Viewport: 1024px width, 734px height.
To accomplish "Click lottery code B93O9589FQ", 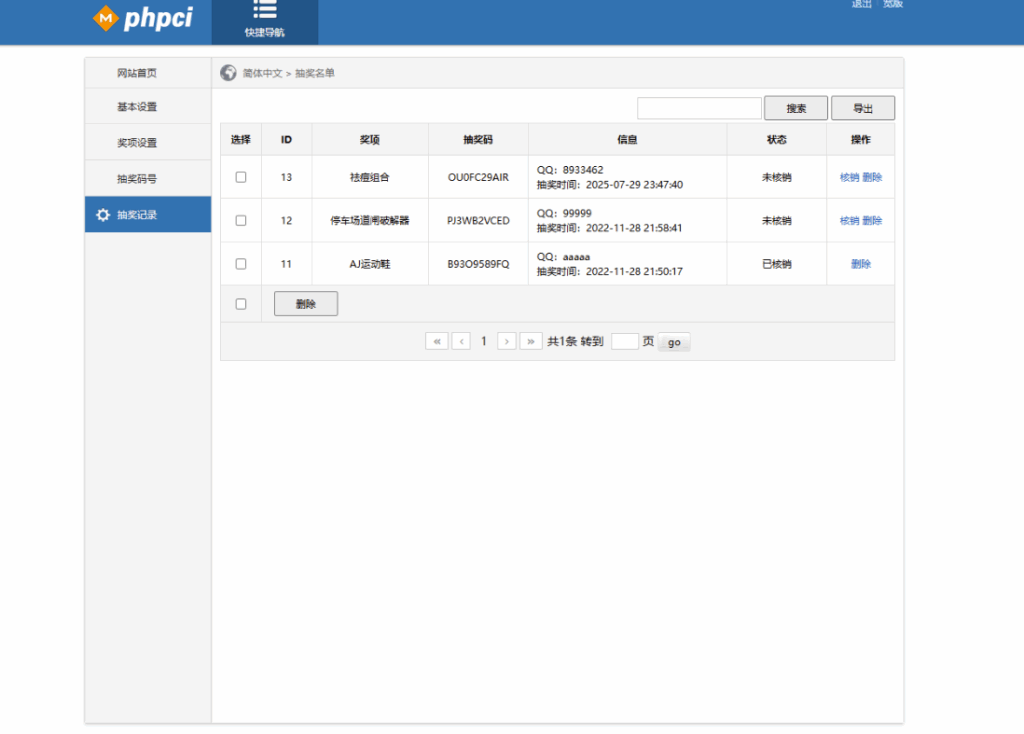I will 478,264.
